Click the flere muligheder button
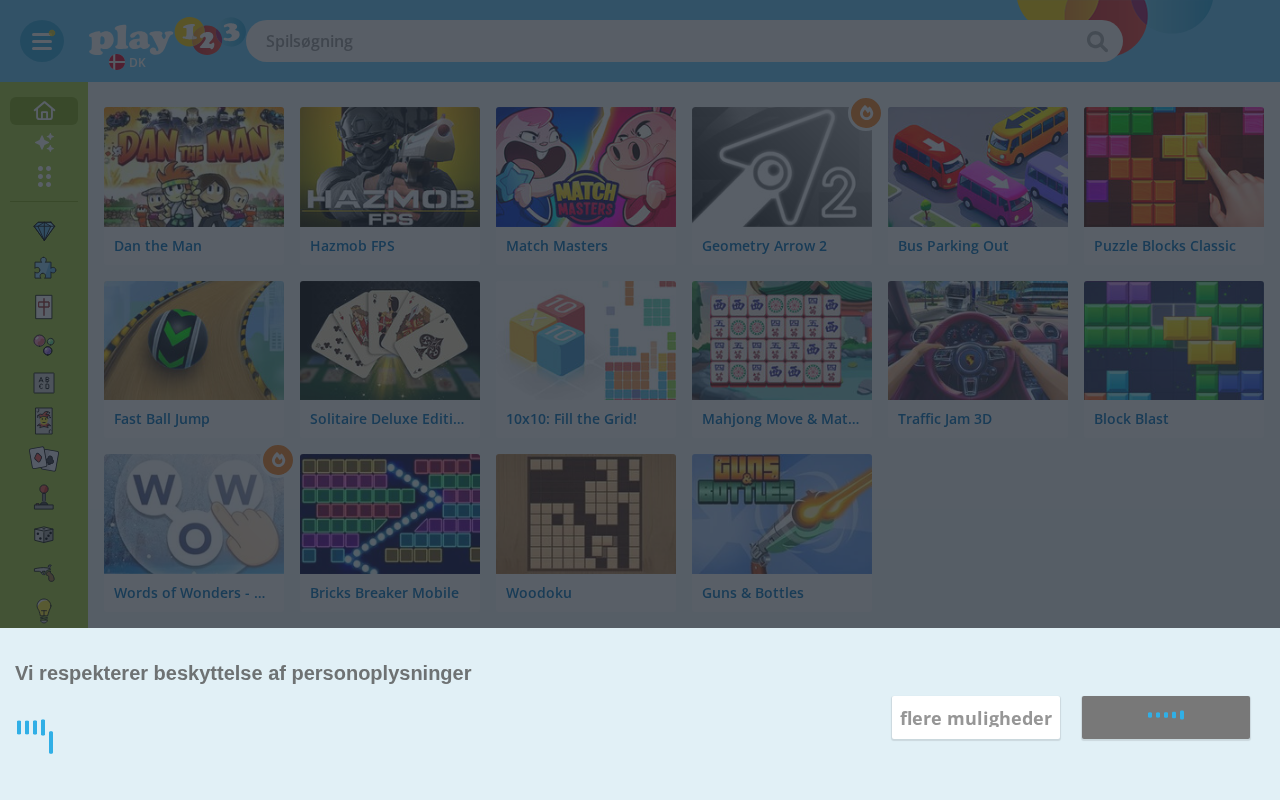 976,718
